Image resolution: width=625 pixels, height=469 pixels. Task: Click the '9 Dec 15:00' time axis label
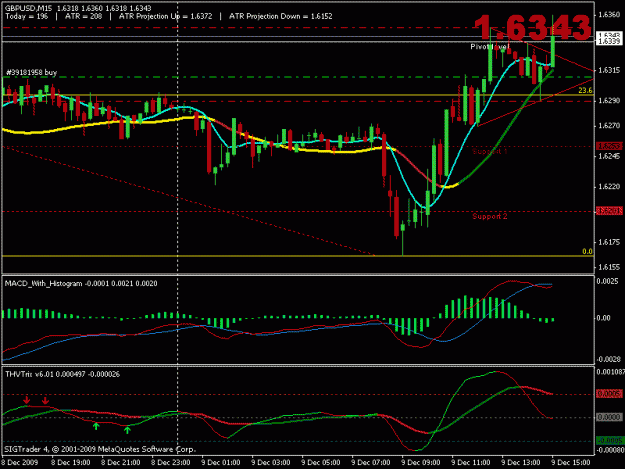[570, 462]
